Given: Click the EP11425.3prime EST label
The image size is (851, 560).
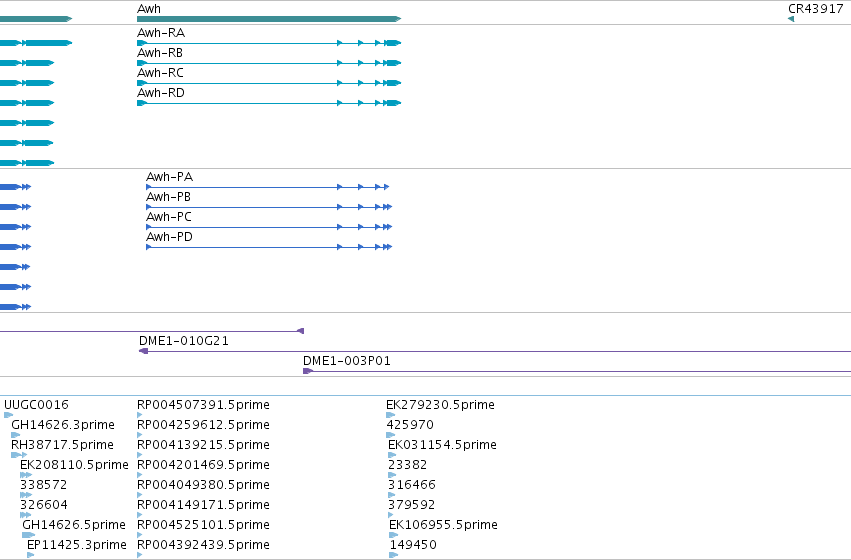Looking at the screenshot, I should click(77, 545).
